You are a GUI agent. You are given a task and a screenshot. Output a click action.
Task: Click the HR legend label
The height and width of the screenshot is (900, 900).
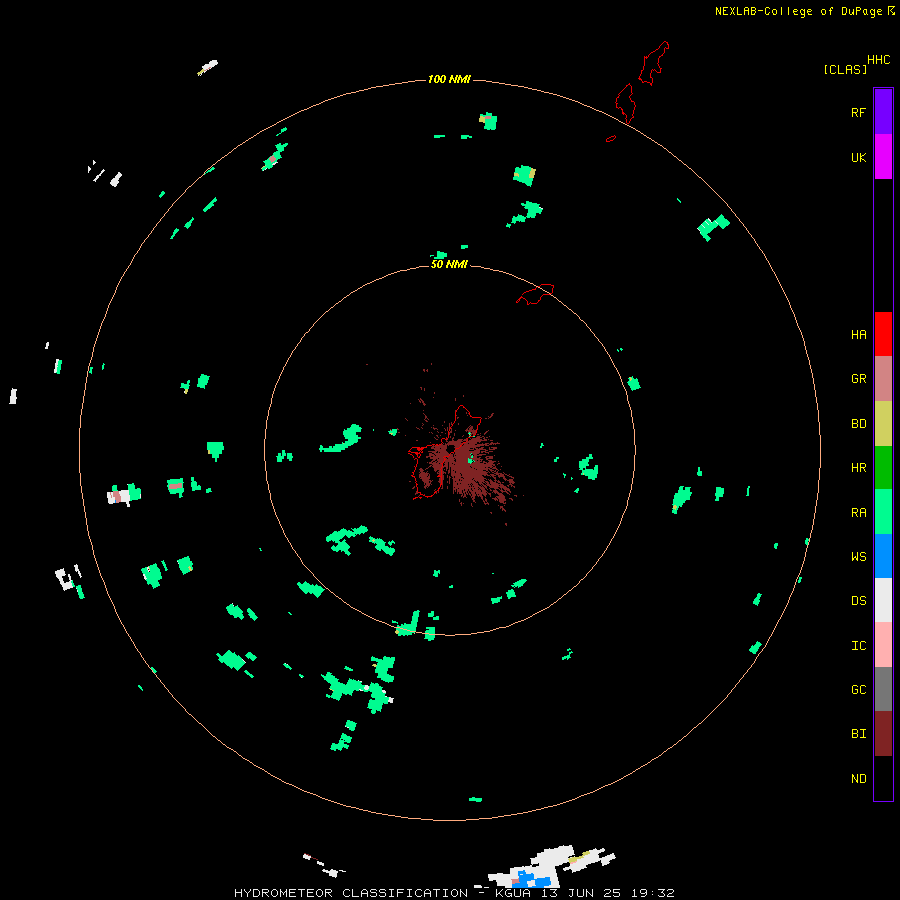858,468
